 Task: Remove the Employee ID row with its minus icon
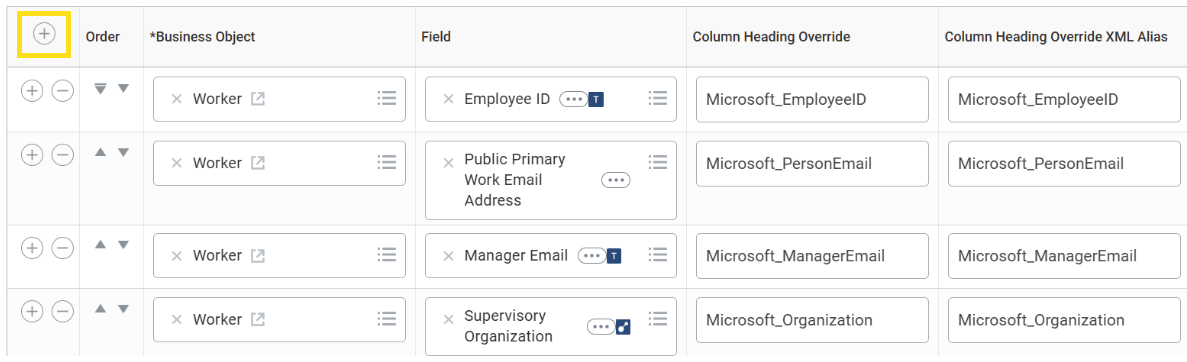tap(62, 92)
